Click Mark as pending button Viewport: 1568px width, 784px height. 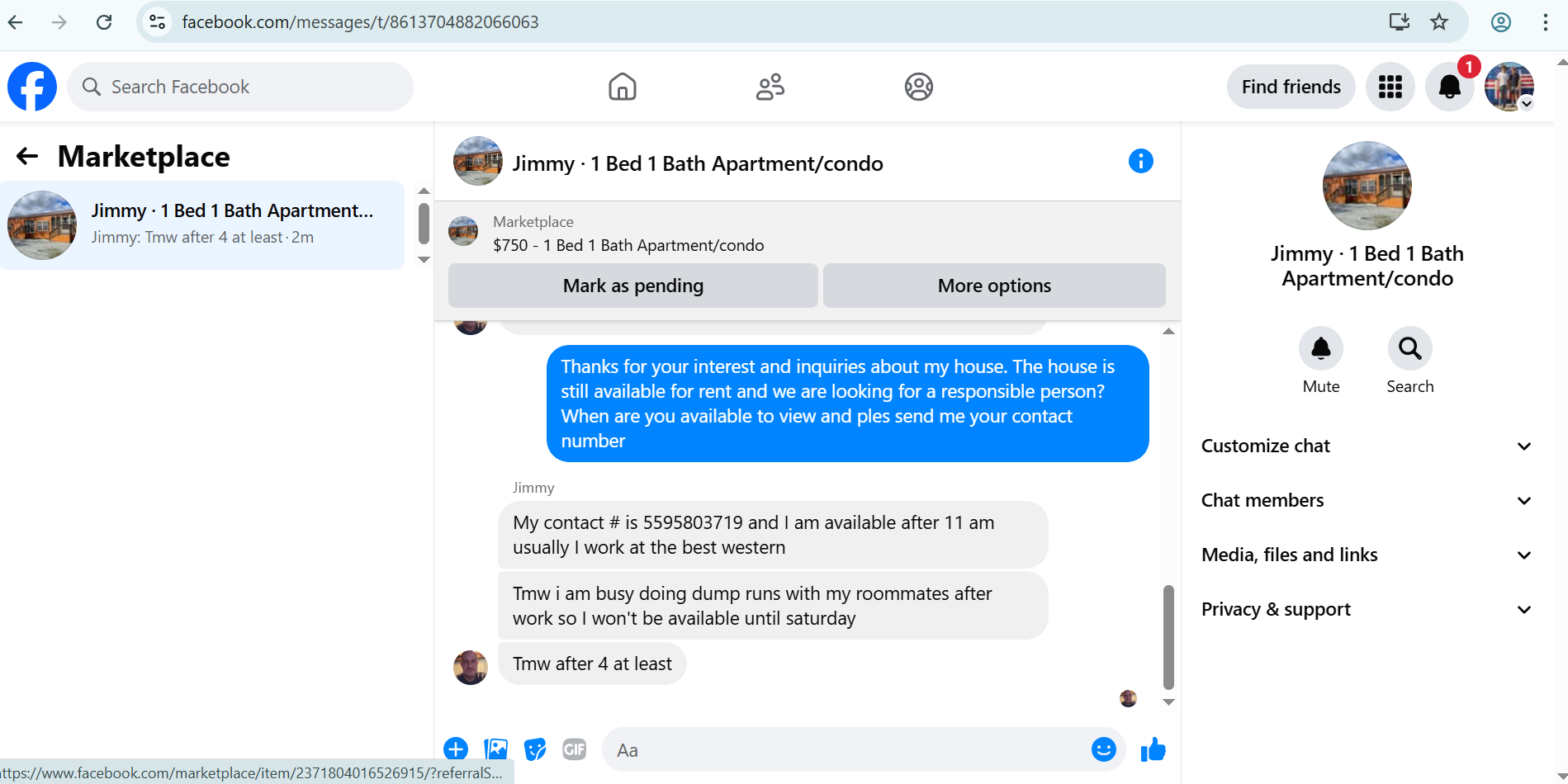[633, 286]
